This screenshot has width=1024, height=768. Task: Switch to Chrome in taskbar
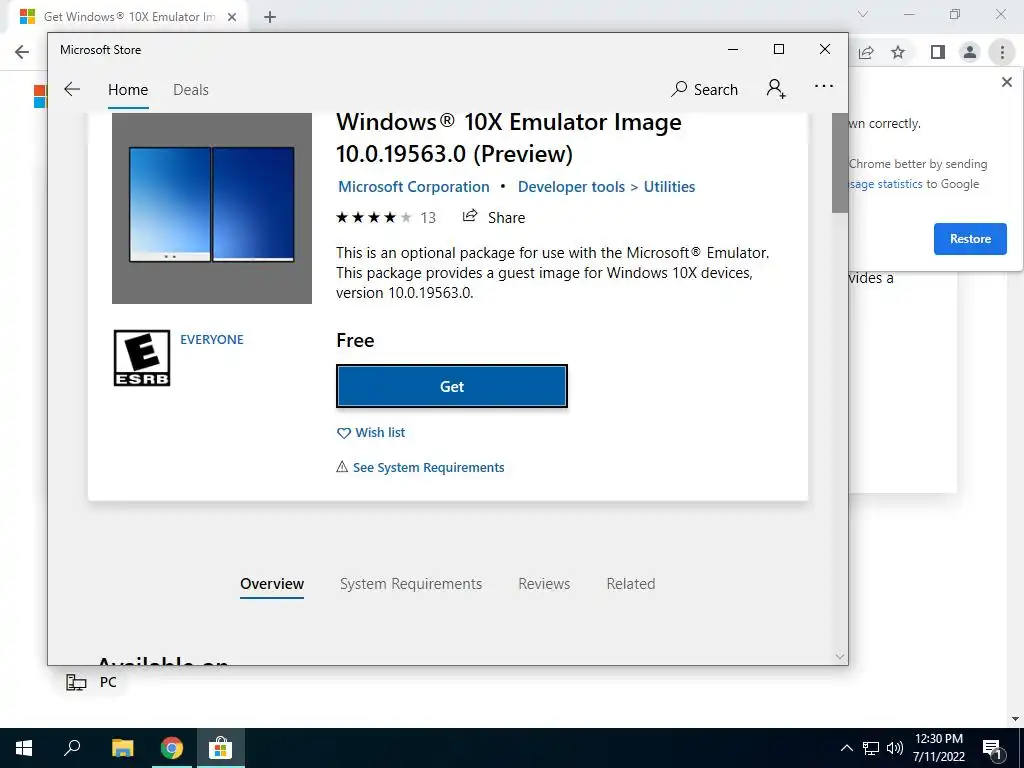click(172, 748)
